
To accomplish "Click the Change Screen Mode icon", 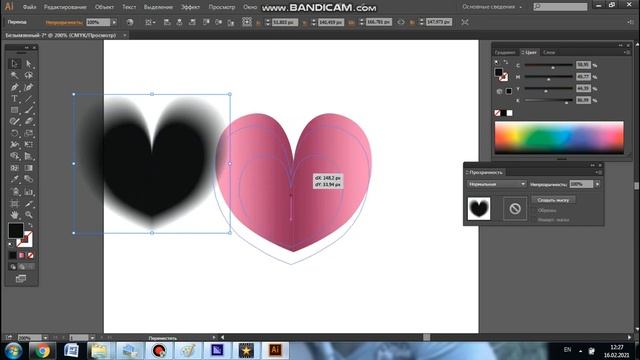I will coord(21,278).
